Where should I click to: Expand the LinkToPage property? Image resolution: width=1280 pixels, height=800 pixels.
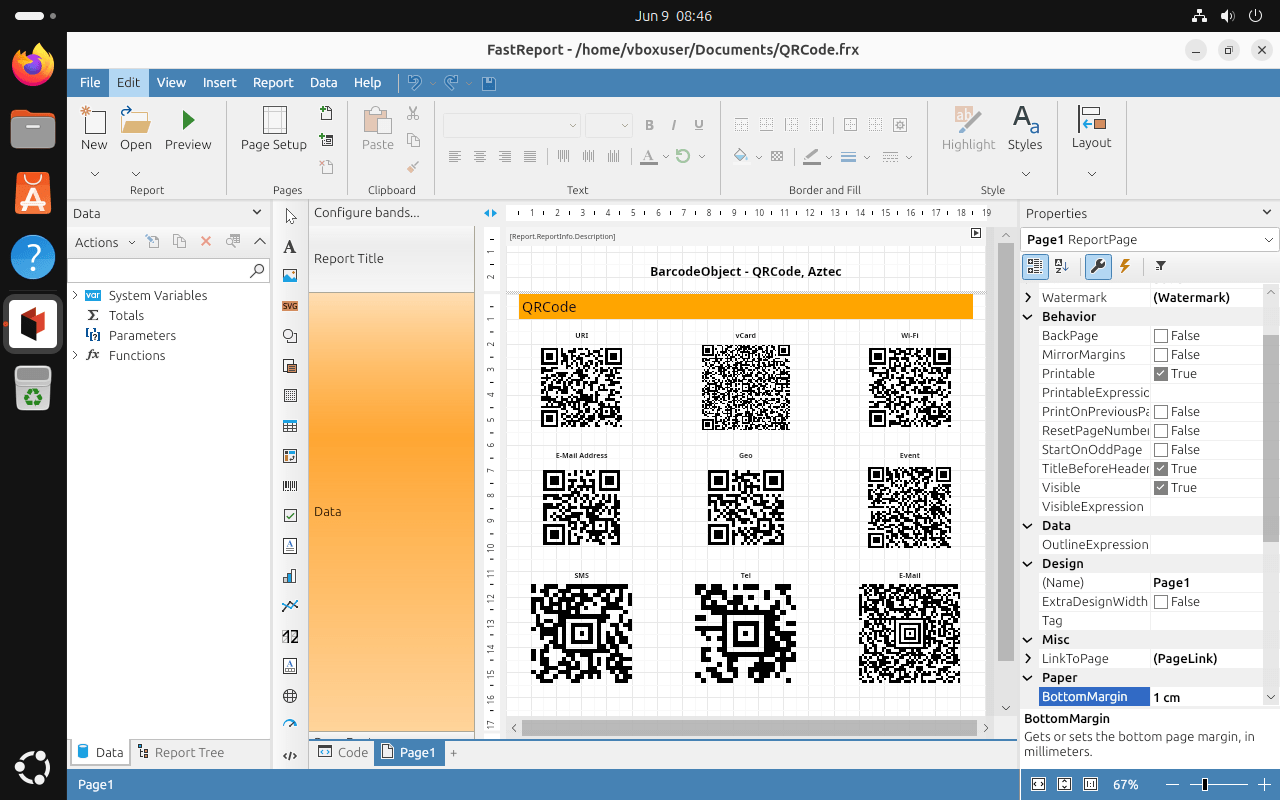1029,659
